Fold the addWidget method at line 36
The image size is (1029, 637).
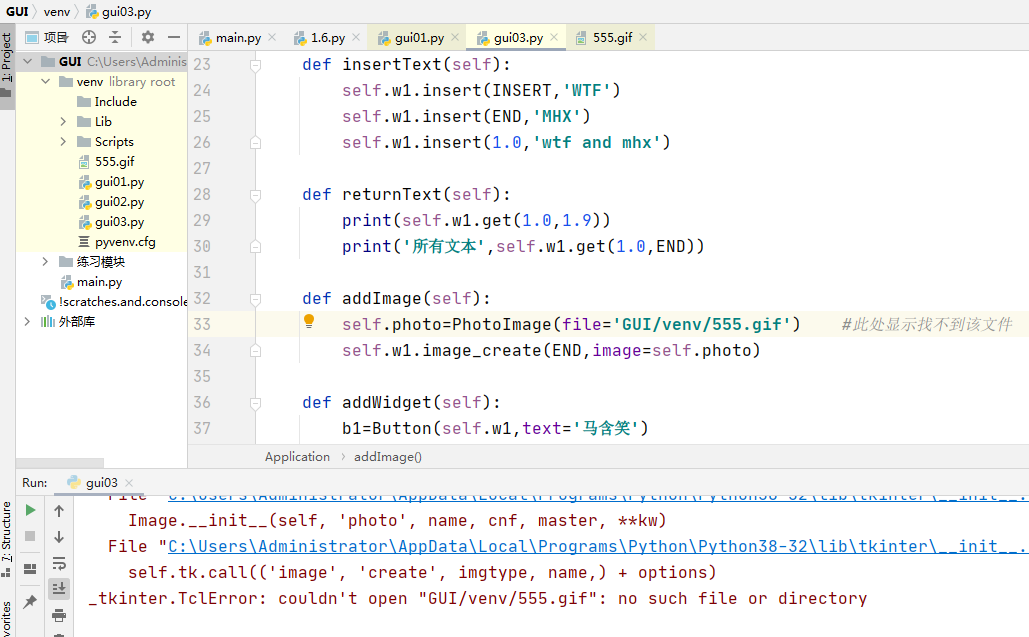[x=255, y=403]
